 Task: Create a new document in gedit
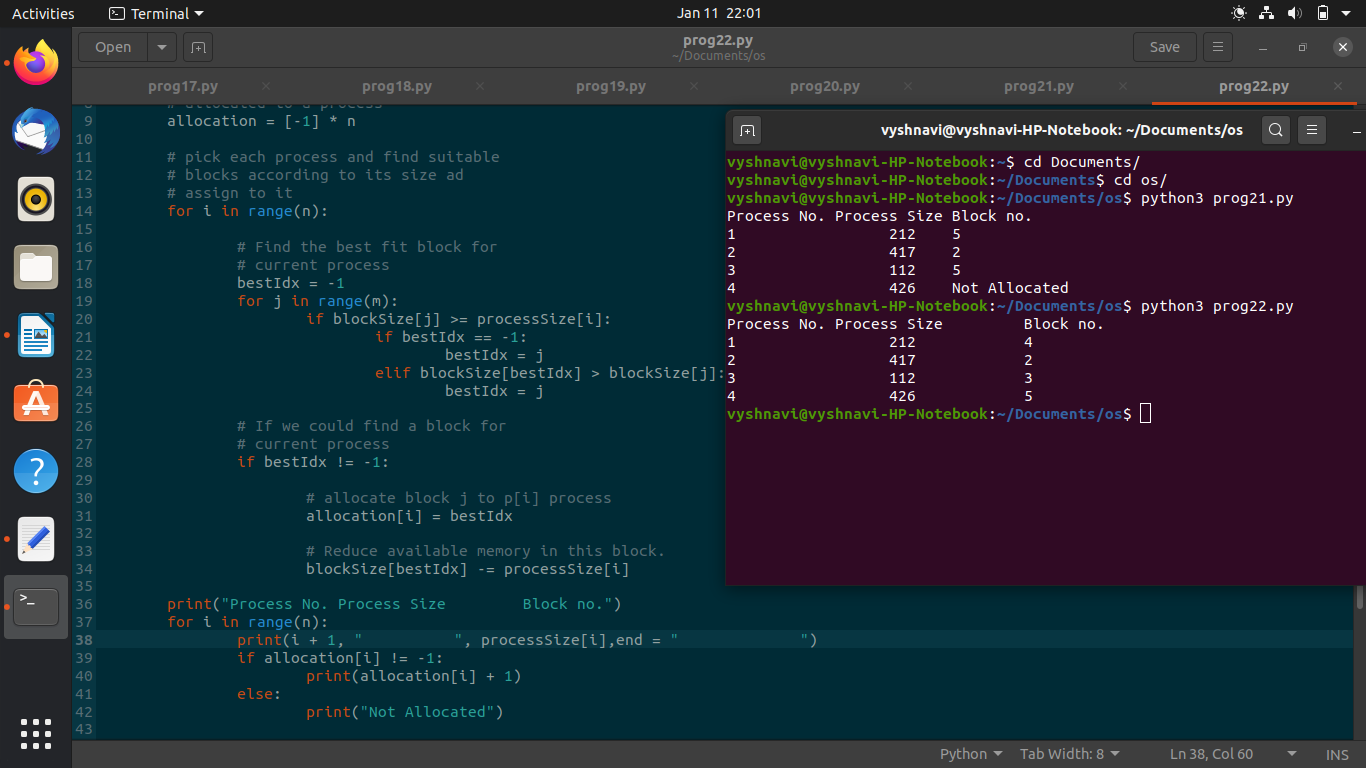[198, 47]
